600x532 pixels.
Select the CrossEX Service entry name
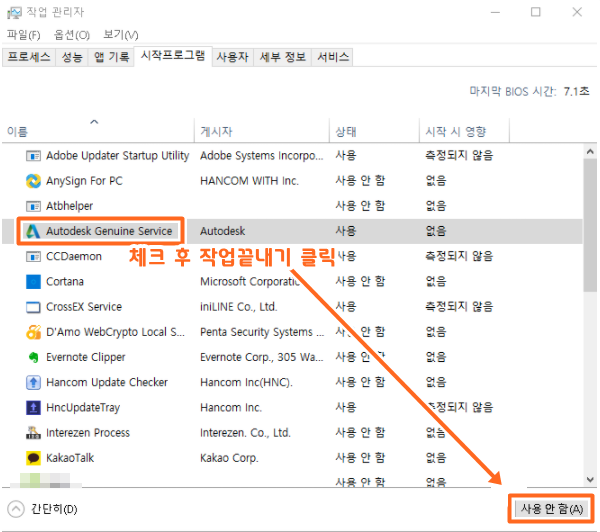pyautogui.click(x=84, y=307)
